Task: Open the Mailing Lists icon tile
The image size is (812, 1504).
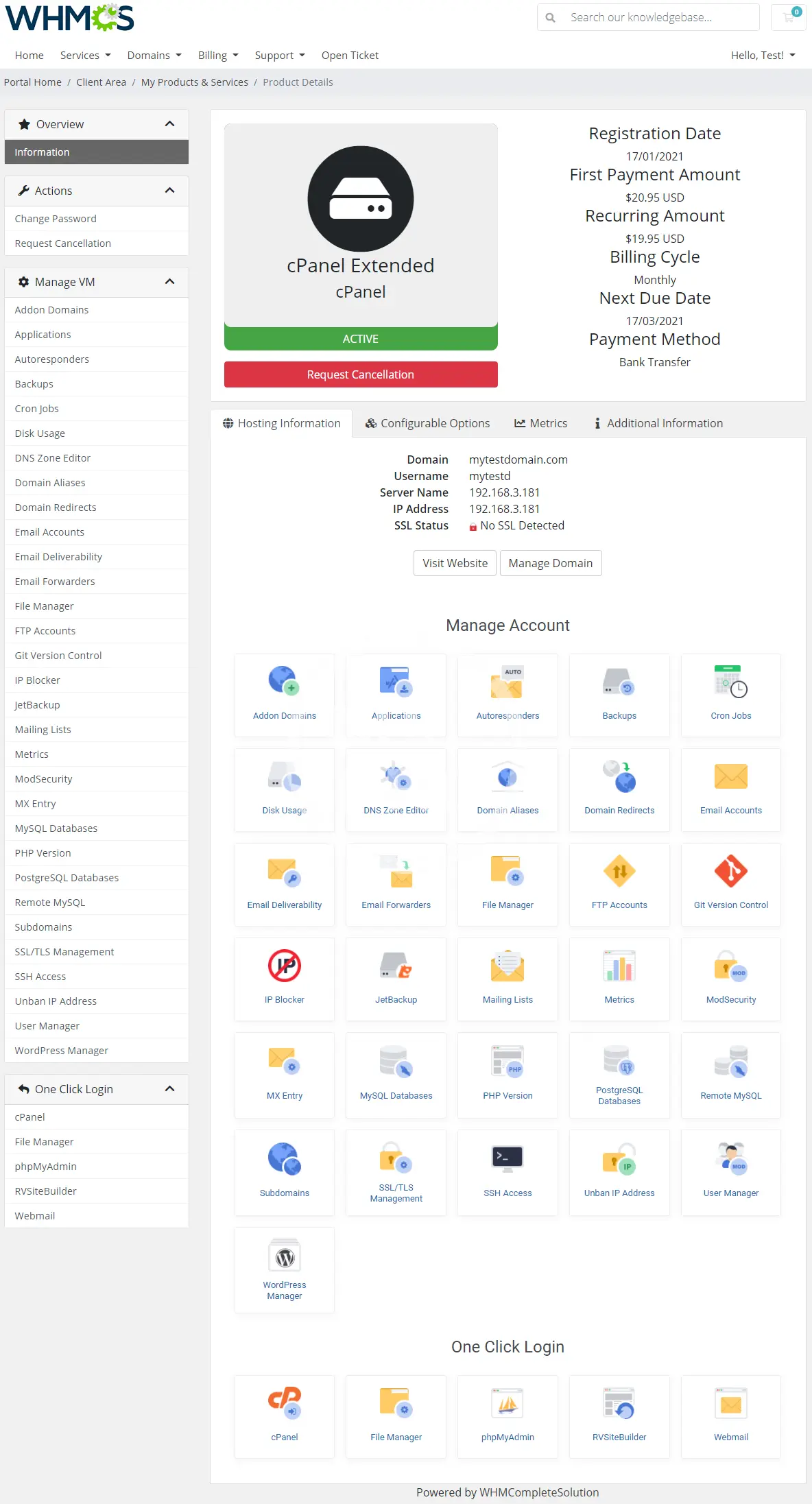Action: pos(508,978)
